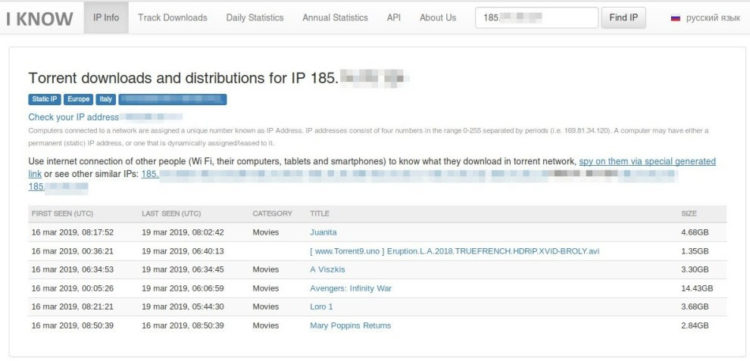The height and width of the screenshot is (361, 750).
Task: Click the CATEGORY column header
Action: pyautogui.click(x=272, y=213)
